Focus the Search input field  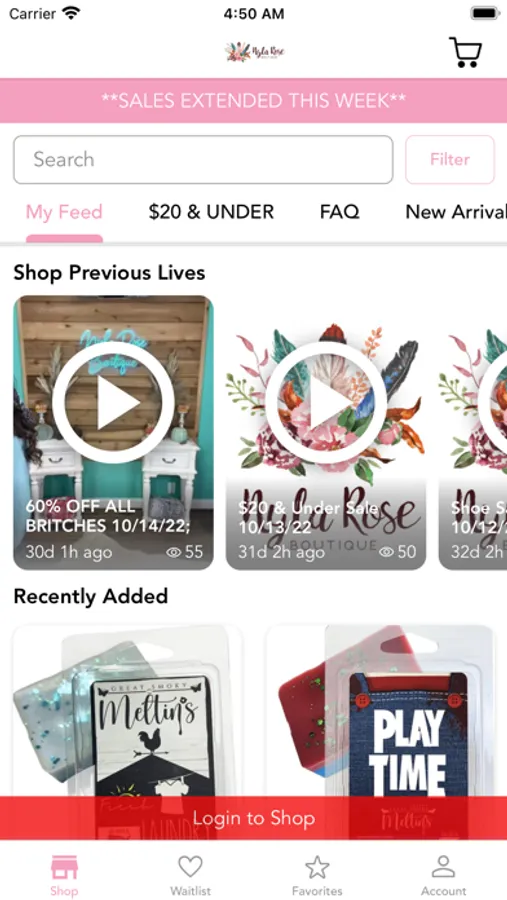[x=203, y=160]
